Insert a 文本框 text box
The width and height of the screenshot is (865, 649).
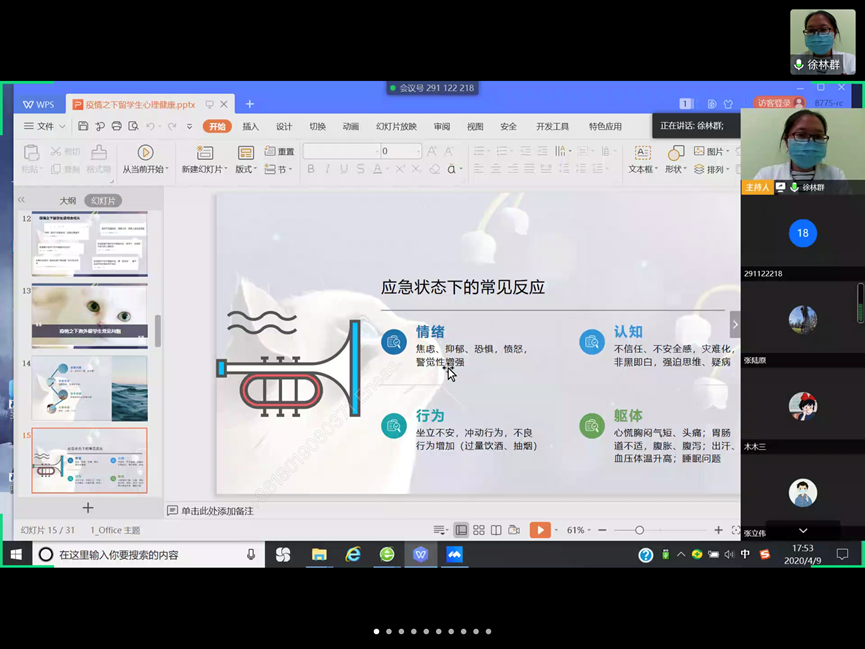coord(642,153)
